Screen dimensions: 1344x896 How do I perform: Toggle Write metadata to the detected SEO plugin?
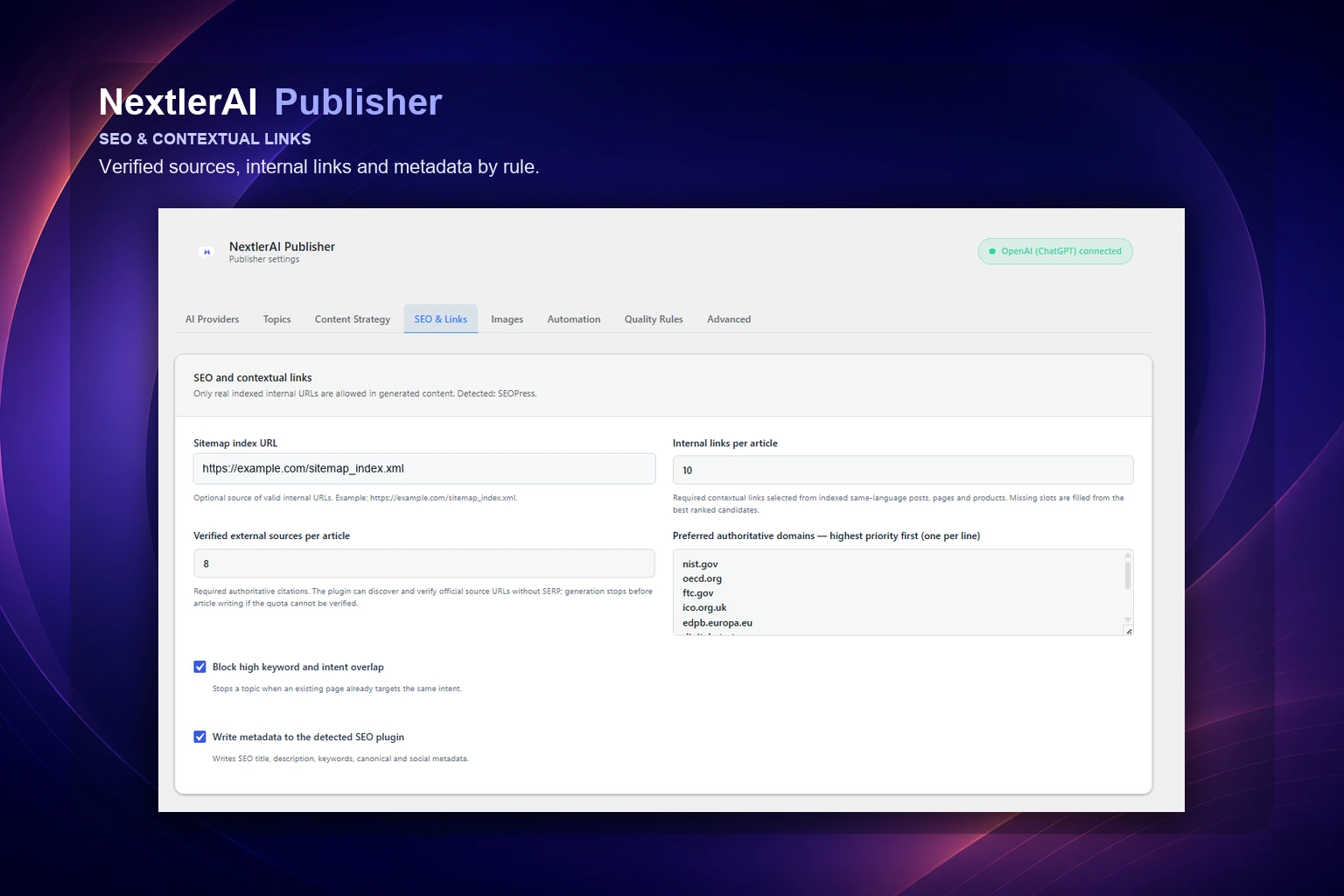coord(199,737)
